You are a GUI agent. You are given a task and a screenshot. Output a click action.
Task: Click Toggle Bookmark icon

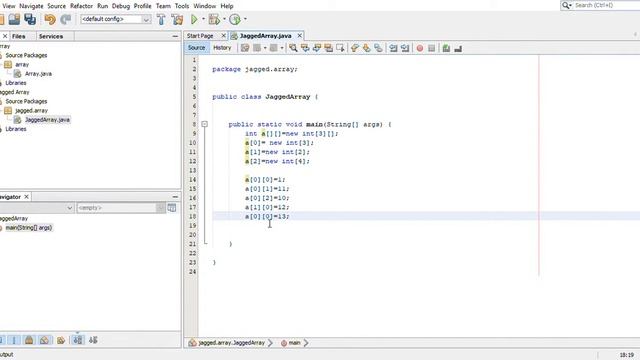(378, 48)
